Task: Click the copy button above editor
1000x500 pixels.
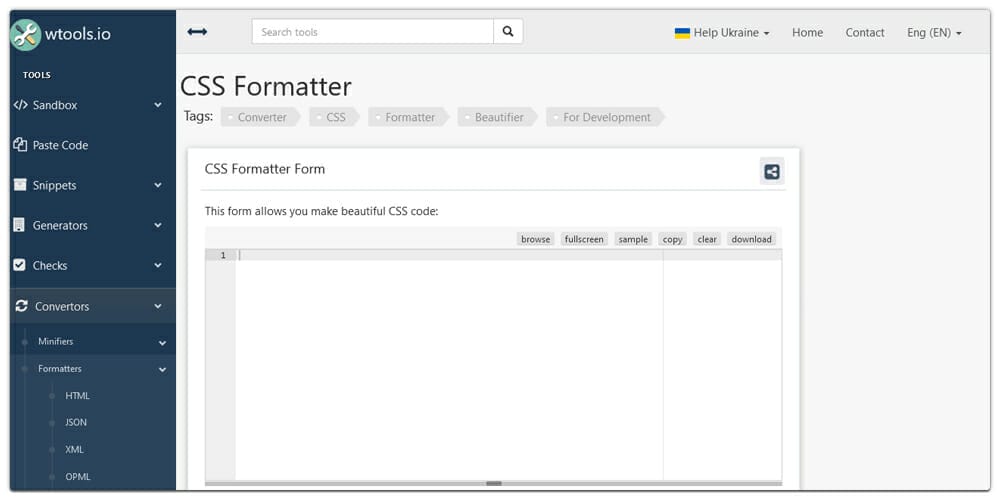Action: pyautogui.click(x=672, y=239)
